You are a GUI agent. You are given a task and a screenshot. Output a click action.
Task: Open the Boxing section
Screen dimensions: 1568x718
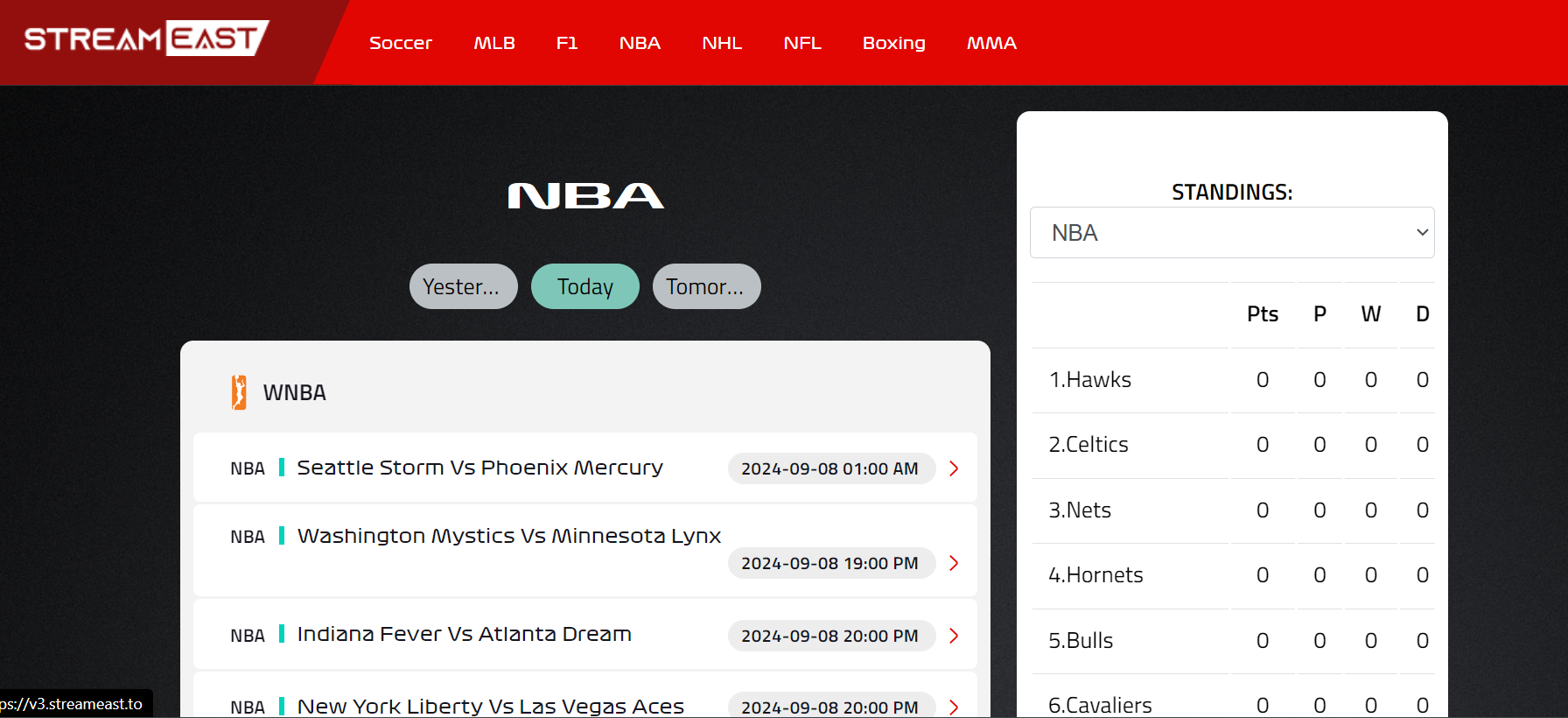tap(894, 43)
